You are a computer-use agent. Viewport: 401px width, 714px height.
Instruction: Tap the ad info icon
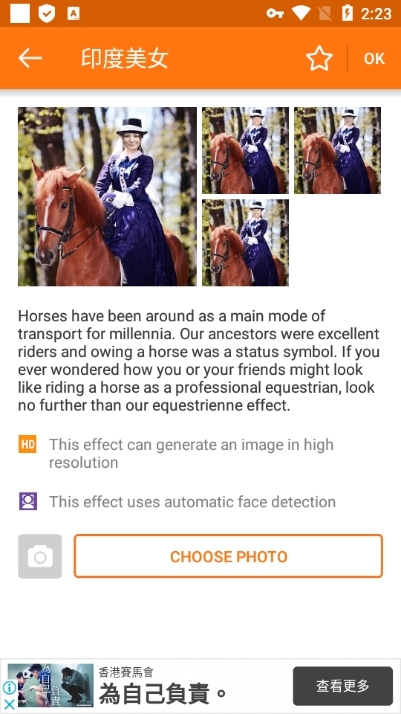pyautogui.click(x=9, y=688)
